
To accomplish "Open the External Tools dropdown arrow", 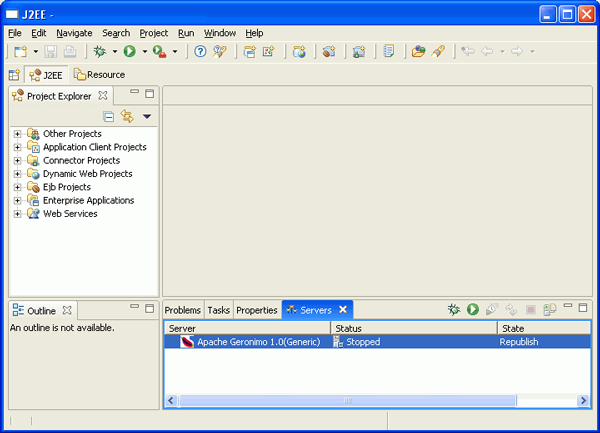I will coord(175,51).
